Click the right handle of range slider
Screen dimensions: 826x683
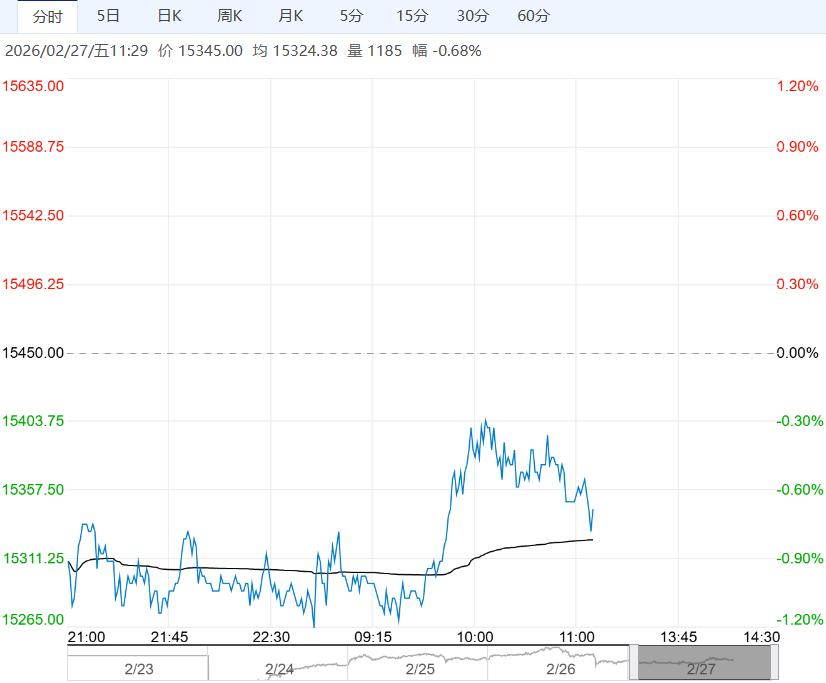[x=772, y=662]
